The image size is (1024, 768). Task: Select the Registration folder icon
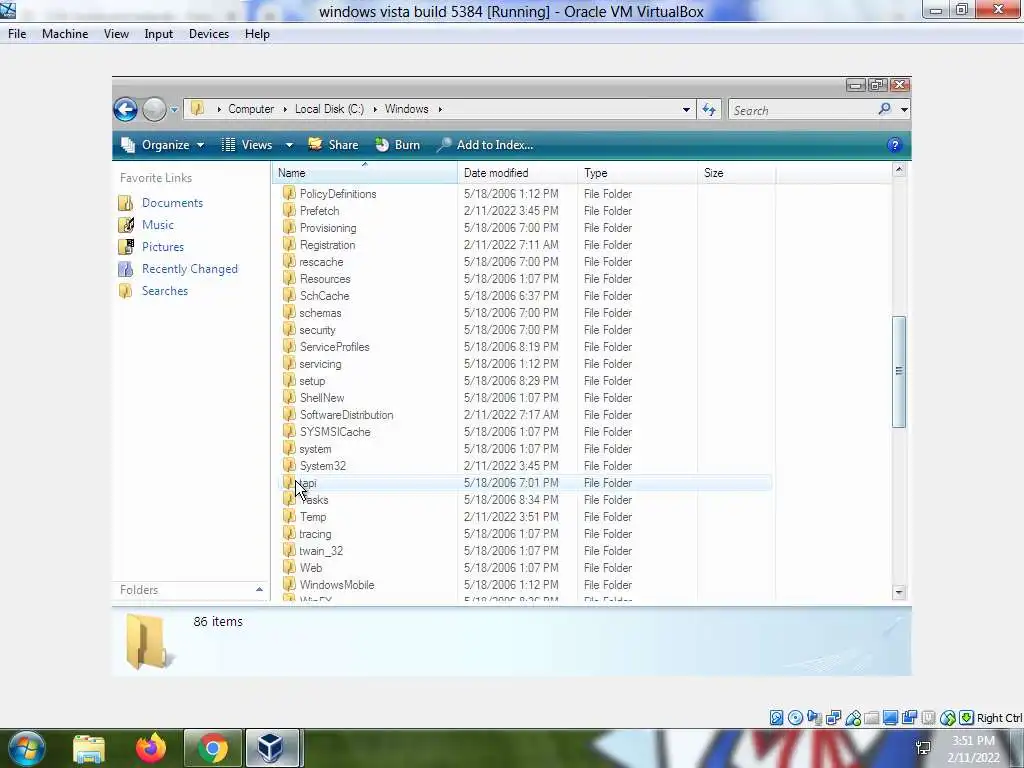tap(289, 244)
